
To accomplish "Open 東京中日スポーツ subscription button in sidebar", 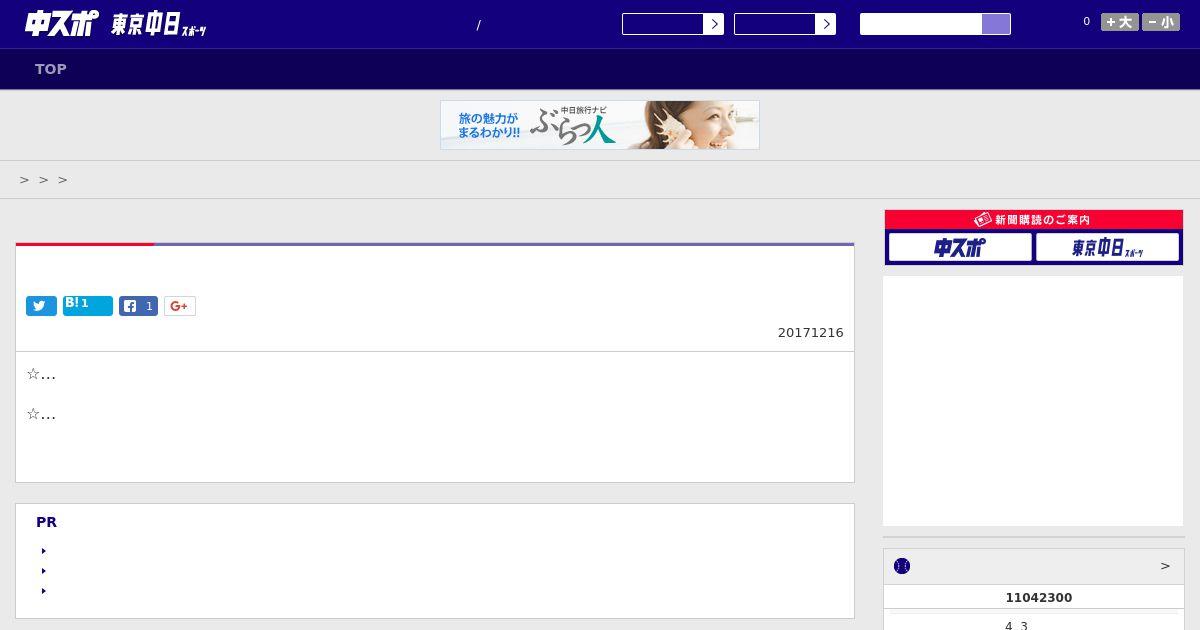I will click(1108, 247).
